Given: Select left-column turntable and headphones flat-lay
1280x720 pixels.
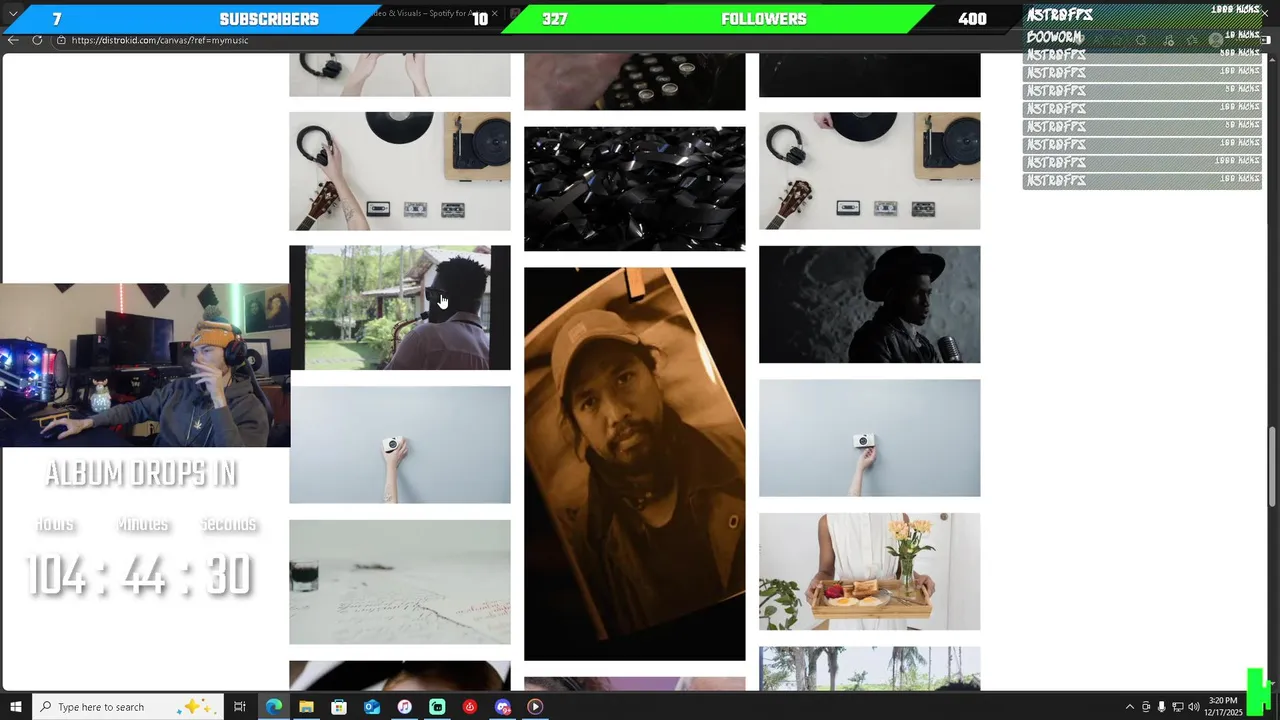Looking at the screenshot, I should click(x=400, y=171).
